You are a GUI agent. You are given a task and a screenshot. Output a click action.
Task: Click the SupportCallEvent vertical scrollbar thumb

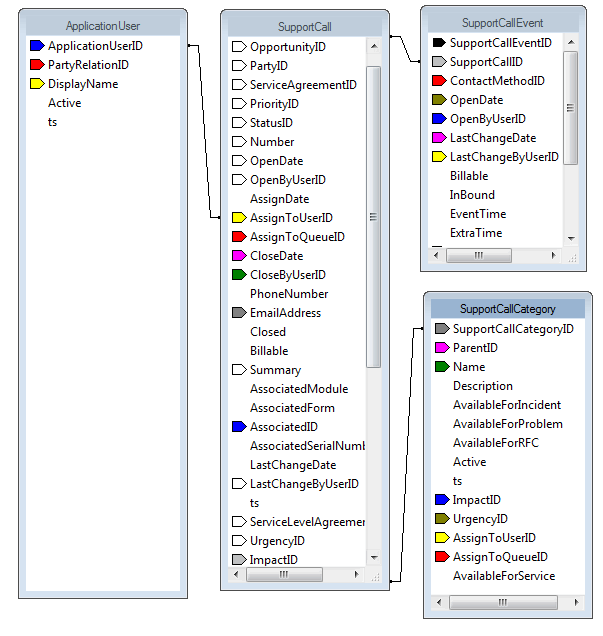[571, 107]
